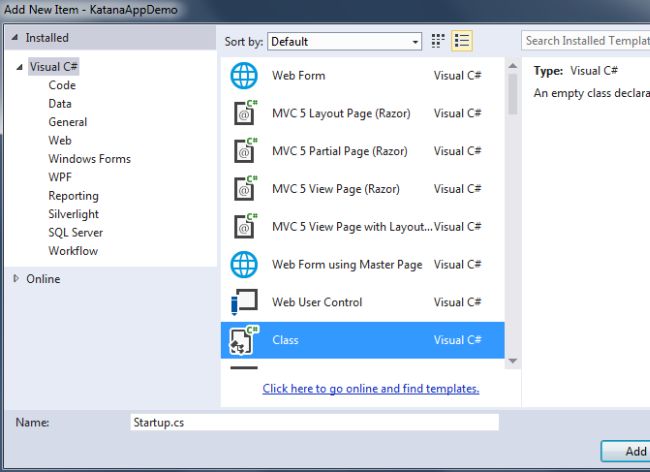Click the MVC 5 Partial Page icon
Viewport: 650px width, 472px height.
[x=245, y=150]
